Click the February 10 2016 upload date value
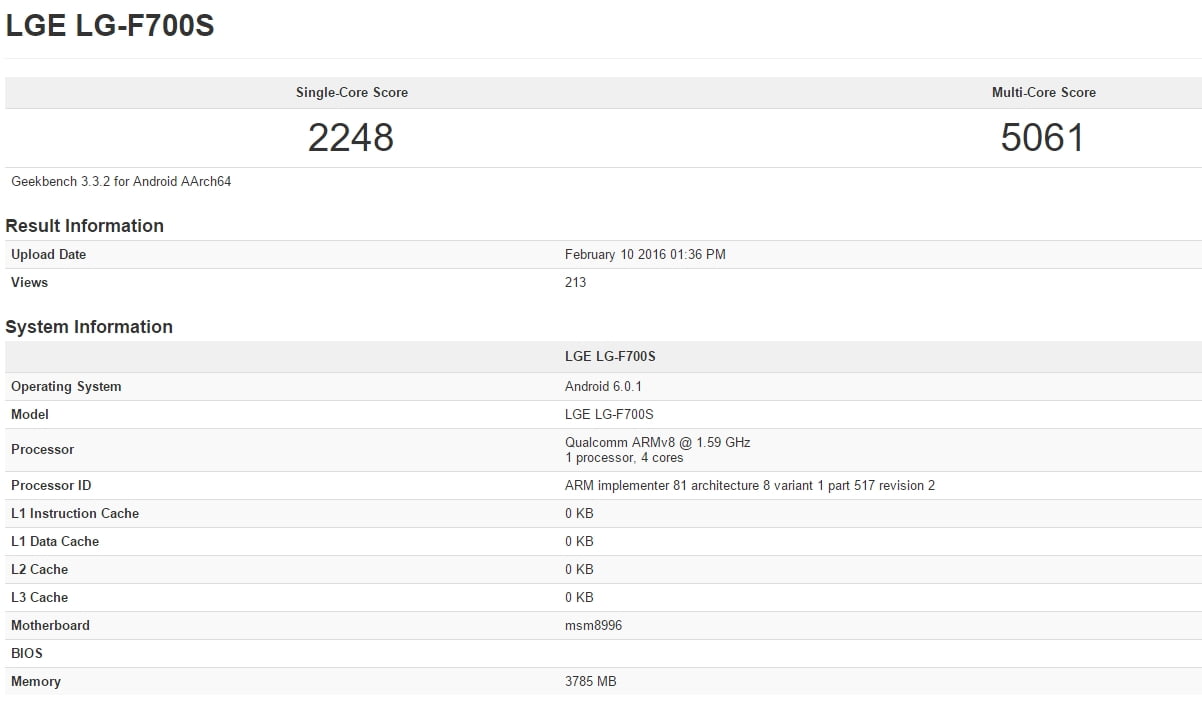The width and height of the screenshot is (1202, 702). [x=645, y=254]
